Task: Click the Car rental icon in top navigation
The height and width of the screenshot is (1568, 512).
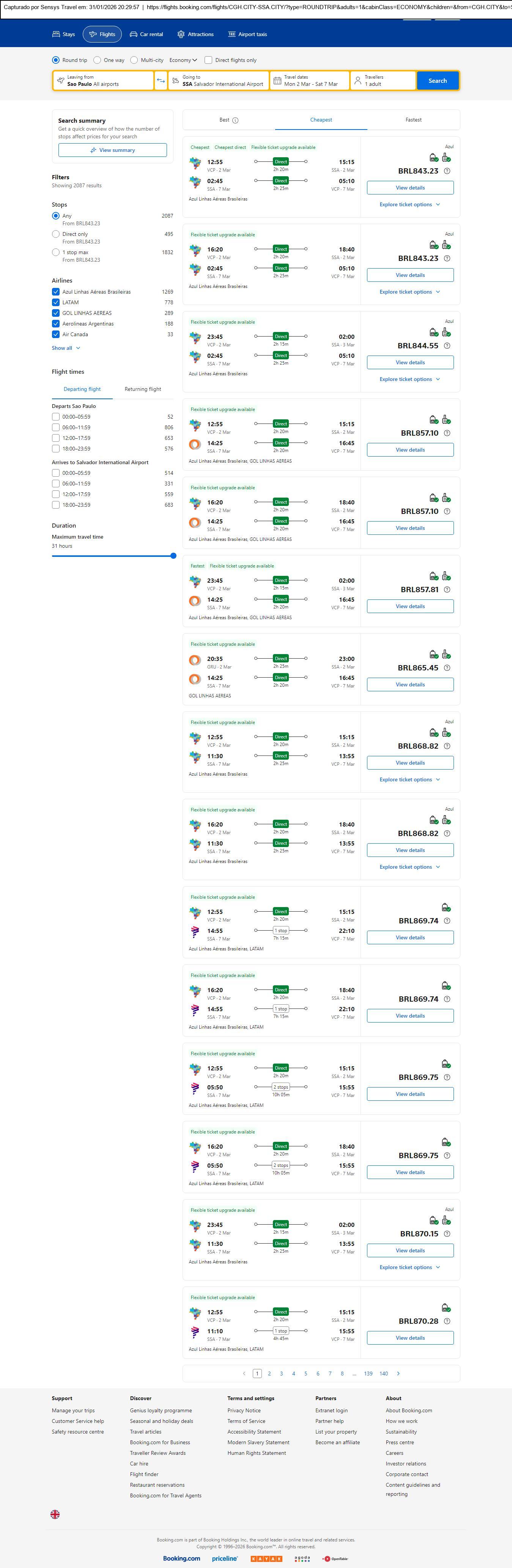Action: pyautogui.click(x=133, y=35)
